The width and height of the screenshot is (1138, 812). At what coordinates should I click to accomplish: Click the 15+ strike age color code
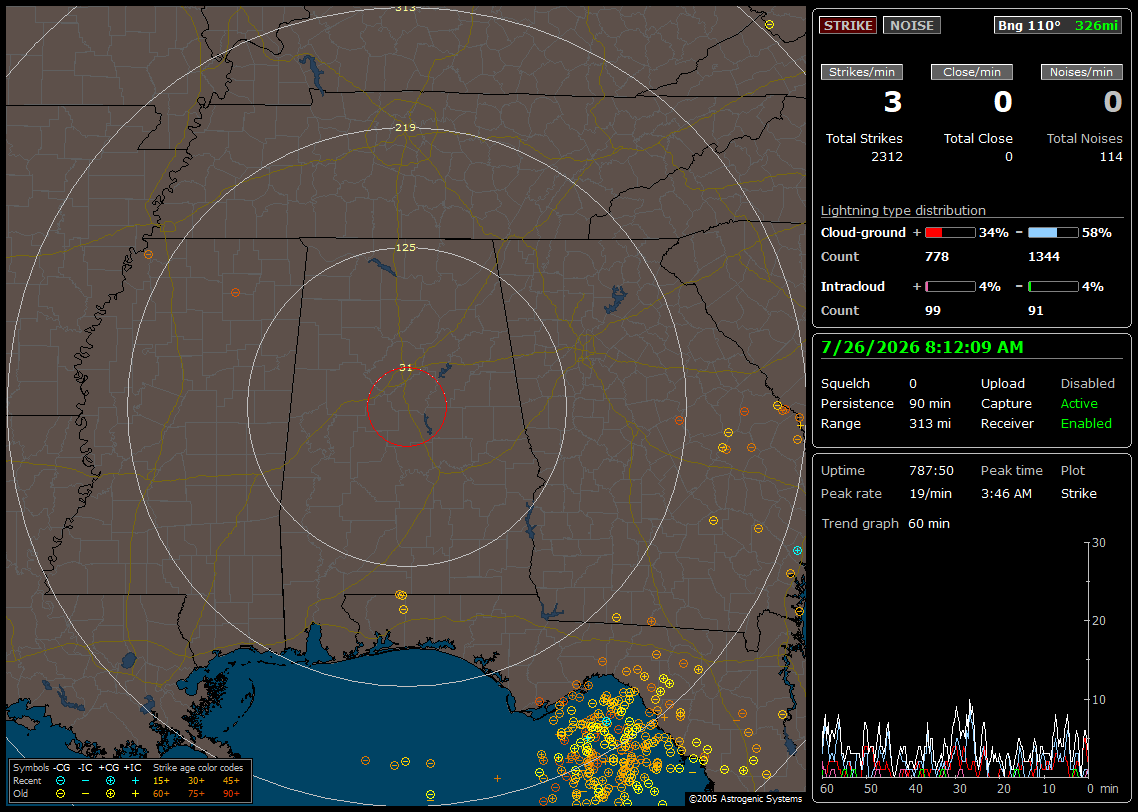point(161,781)
